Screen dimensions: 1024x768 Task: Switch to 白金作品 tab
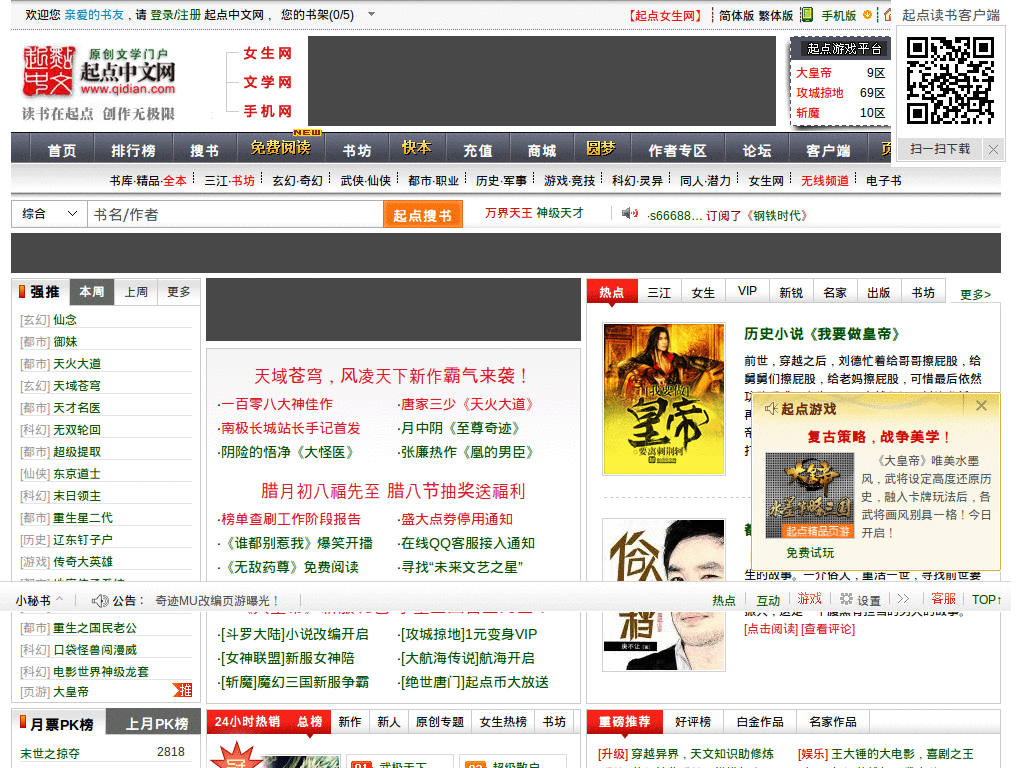point(760,722)
